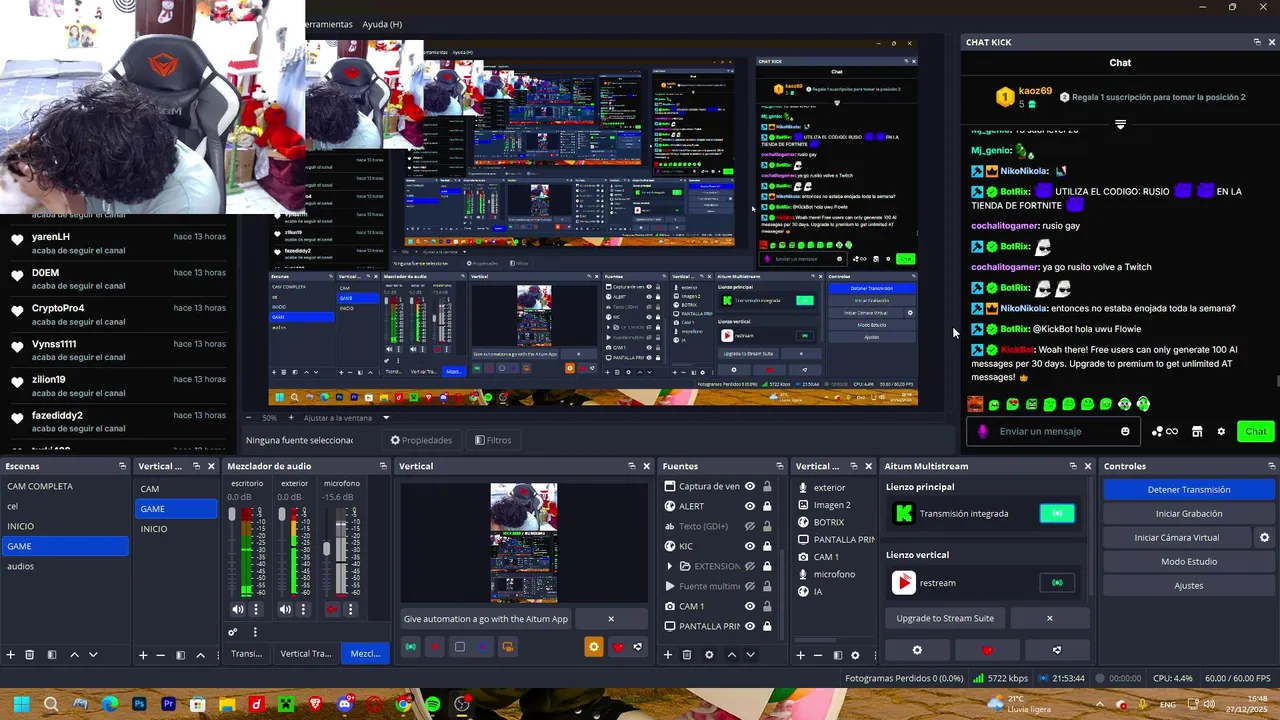
Task: Adjust exterior volume fader
Action: click(281, 515)
